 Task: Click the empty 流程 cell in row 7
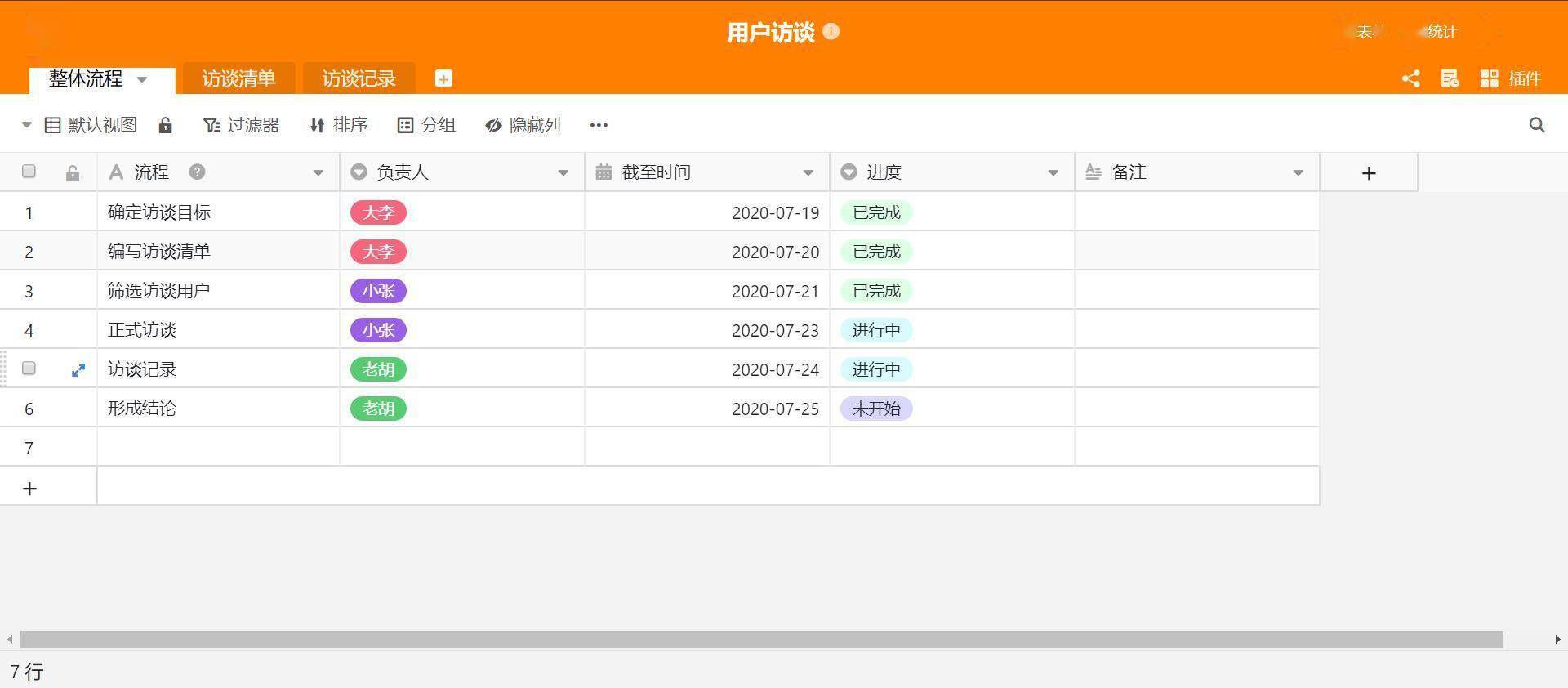point(218,448)
